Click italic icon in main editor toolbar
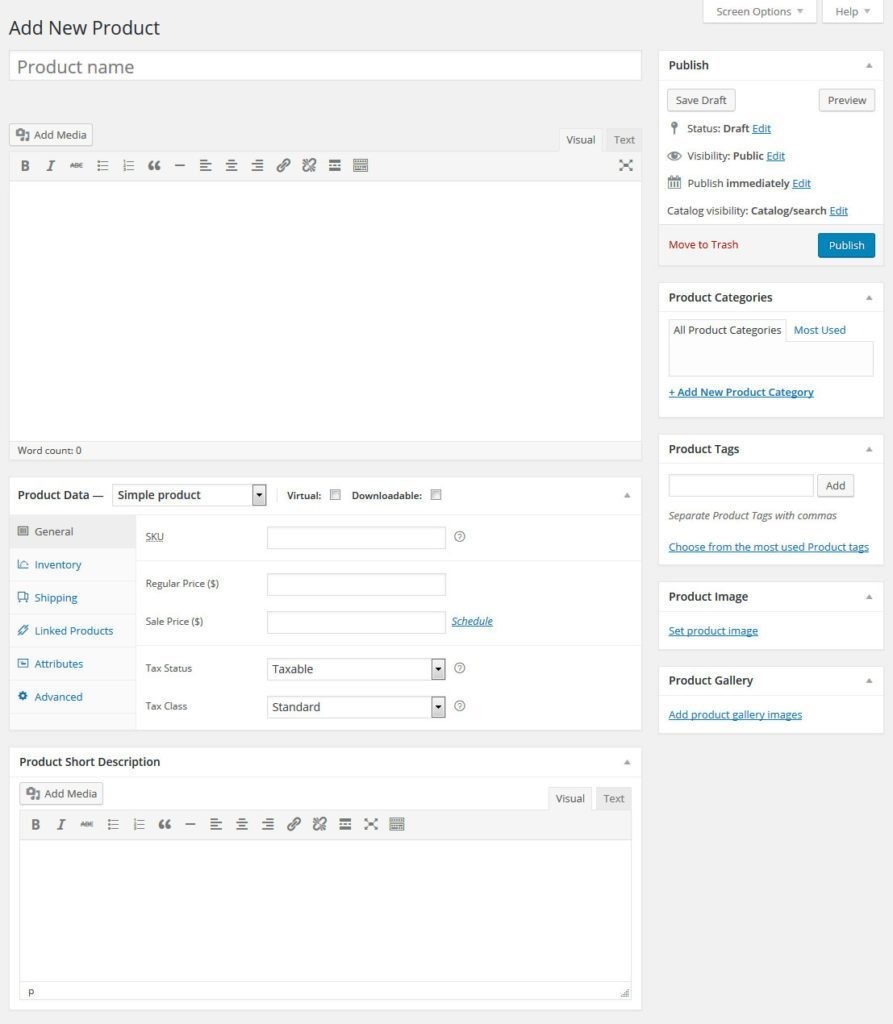The image size is (893, 1024). pos(50,166)
